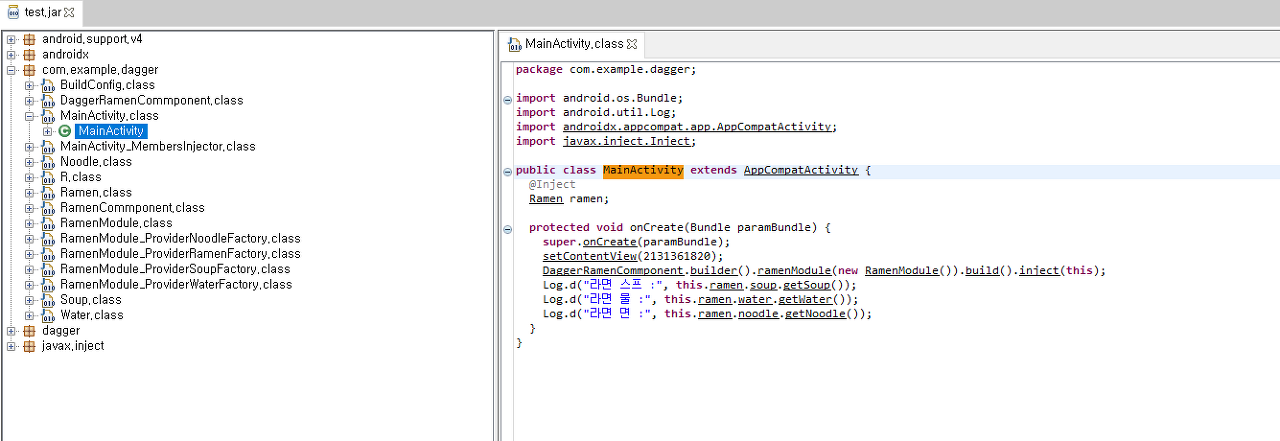Click the BuildConfig.class file icon

[x=48, y=85]
